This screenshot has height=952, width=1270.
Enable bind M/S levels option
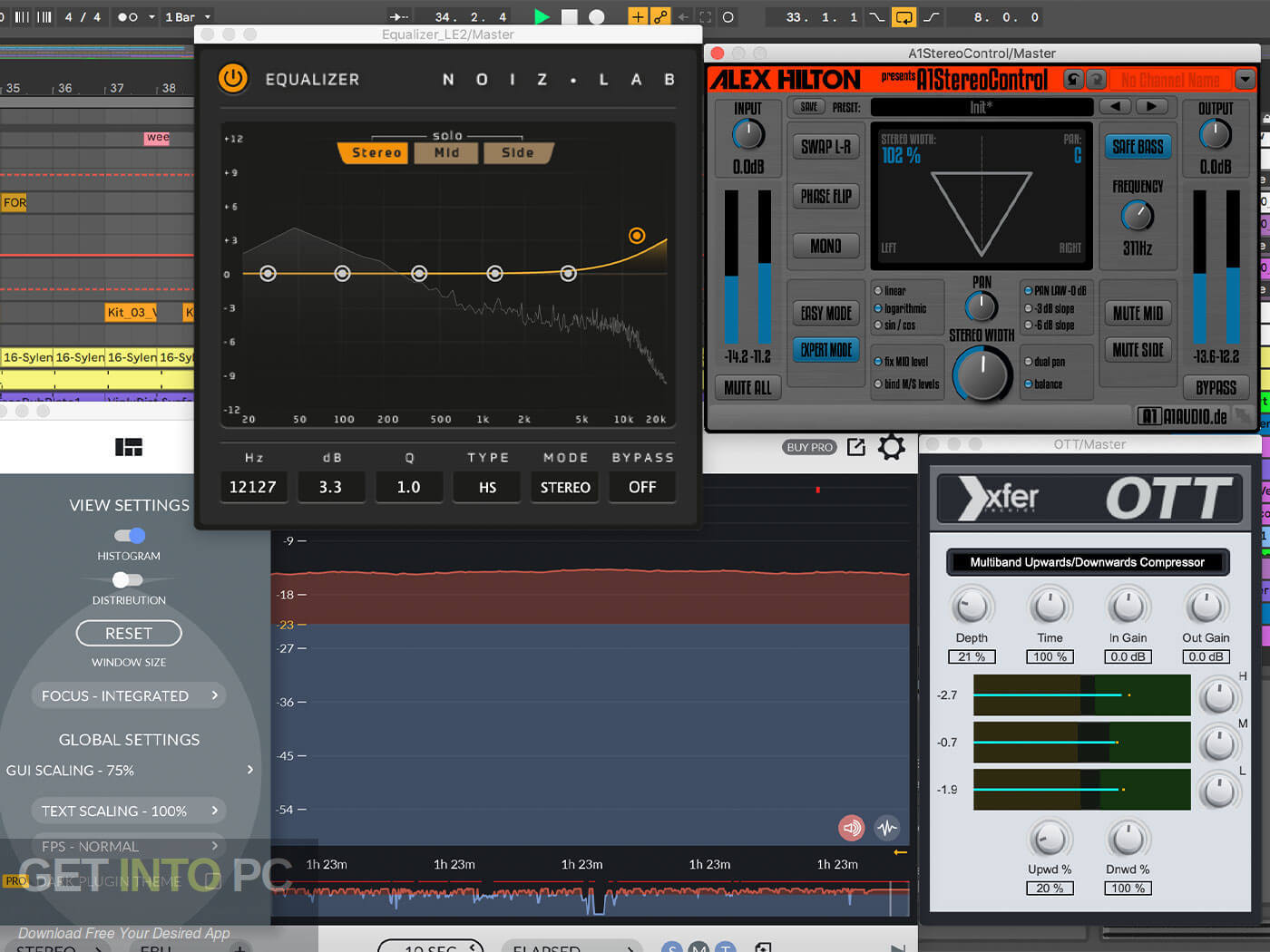(x=878, y=384)
